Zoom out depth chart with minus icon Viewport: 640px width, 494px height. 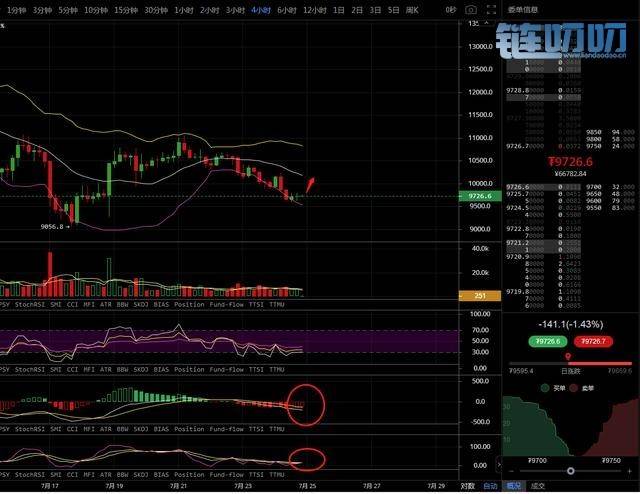click(511, 471)
